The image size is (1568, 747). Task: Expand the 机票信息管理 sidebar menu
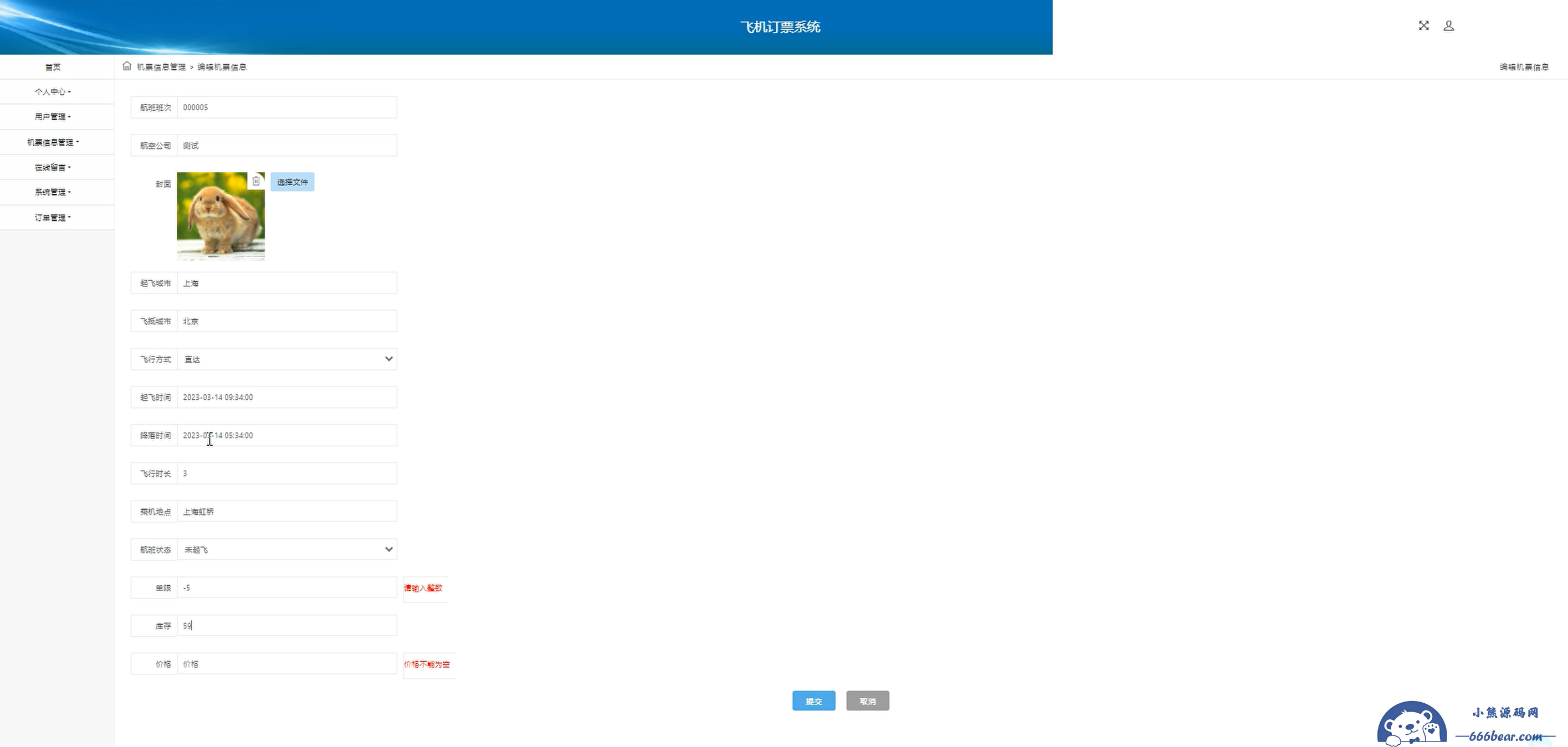tap(53, 142)
